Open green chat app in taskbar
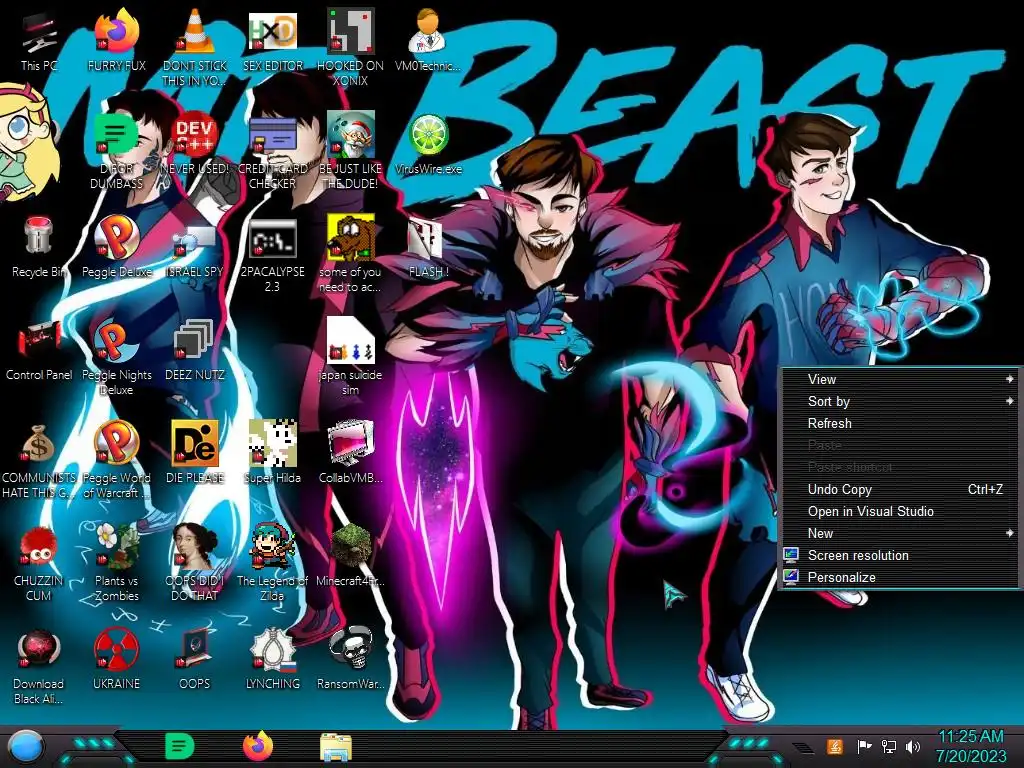 179,746
